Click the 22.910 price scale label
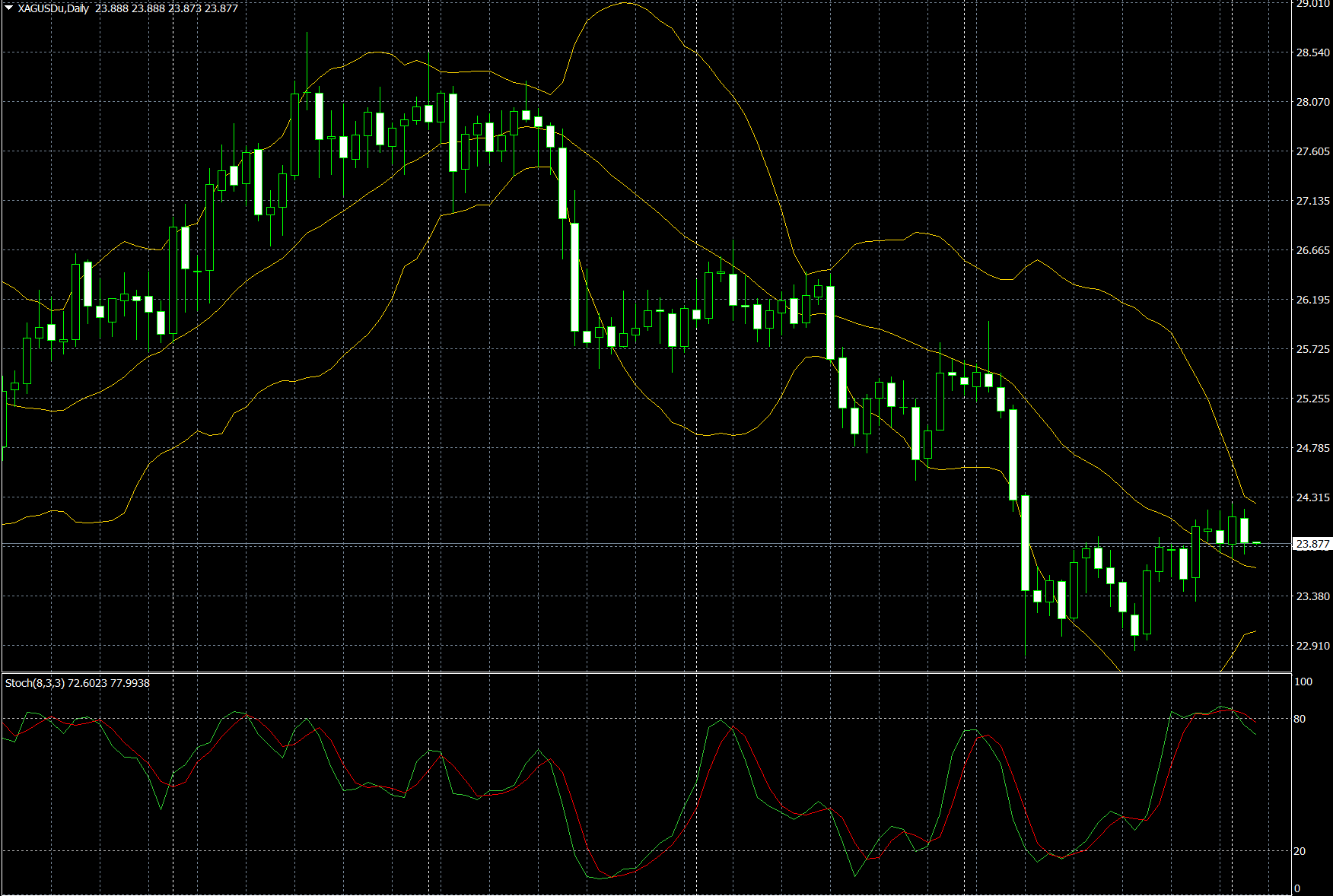The image size is (1333, 896). (1313, 646)
